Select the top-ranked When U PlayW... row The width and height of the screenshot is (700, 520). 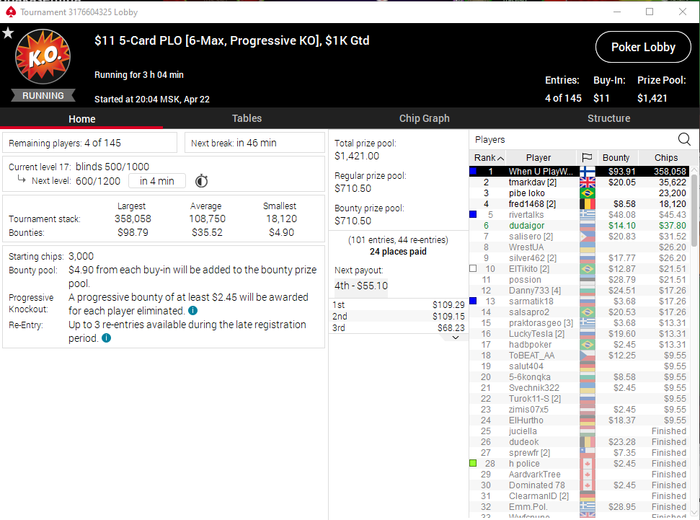coord(579,171)
